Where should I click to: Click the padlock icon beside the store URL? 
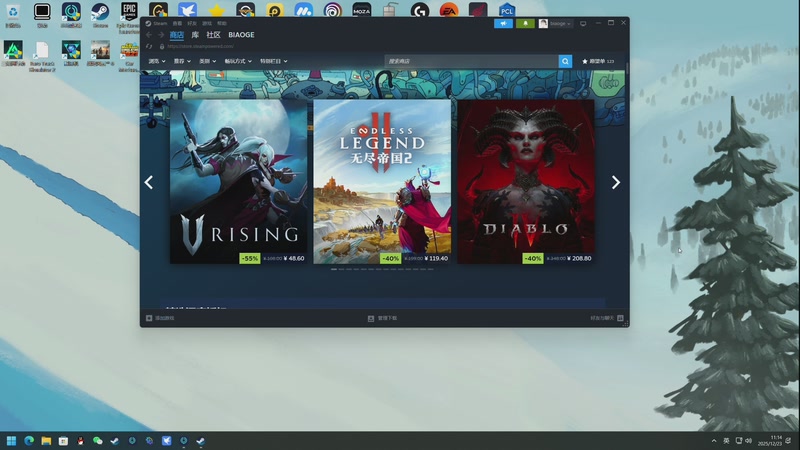162,46
